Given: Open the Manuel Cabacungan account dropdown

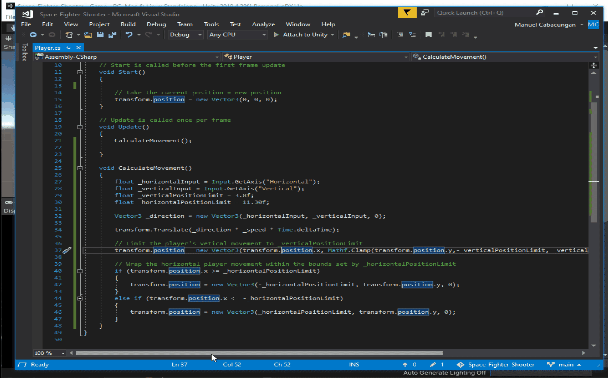Looking at the screenshot, I should tap(549, 25).
